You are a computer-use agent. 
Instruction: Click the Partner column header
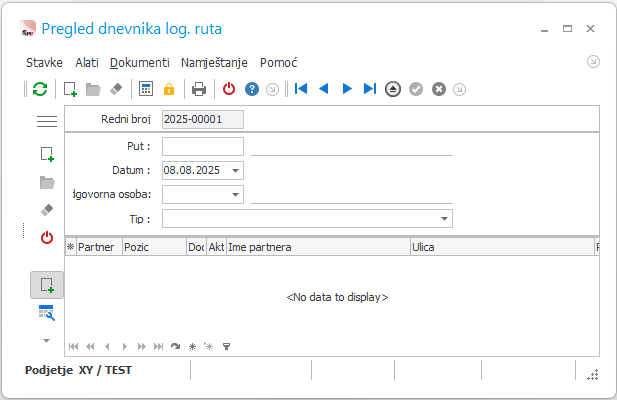pyautogui.click(x=99, y=247)
